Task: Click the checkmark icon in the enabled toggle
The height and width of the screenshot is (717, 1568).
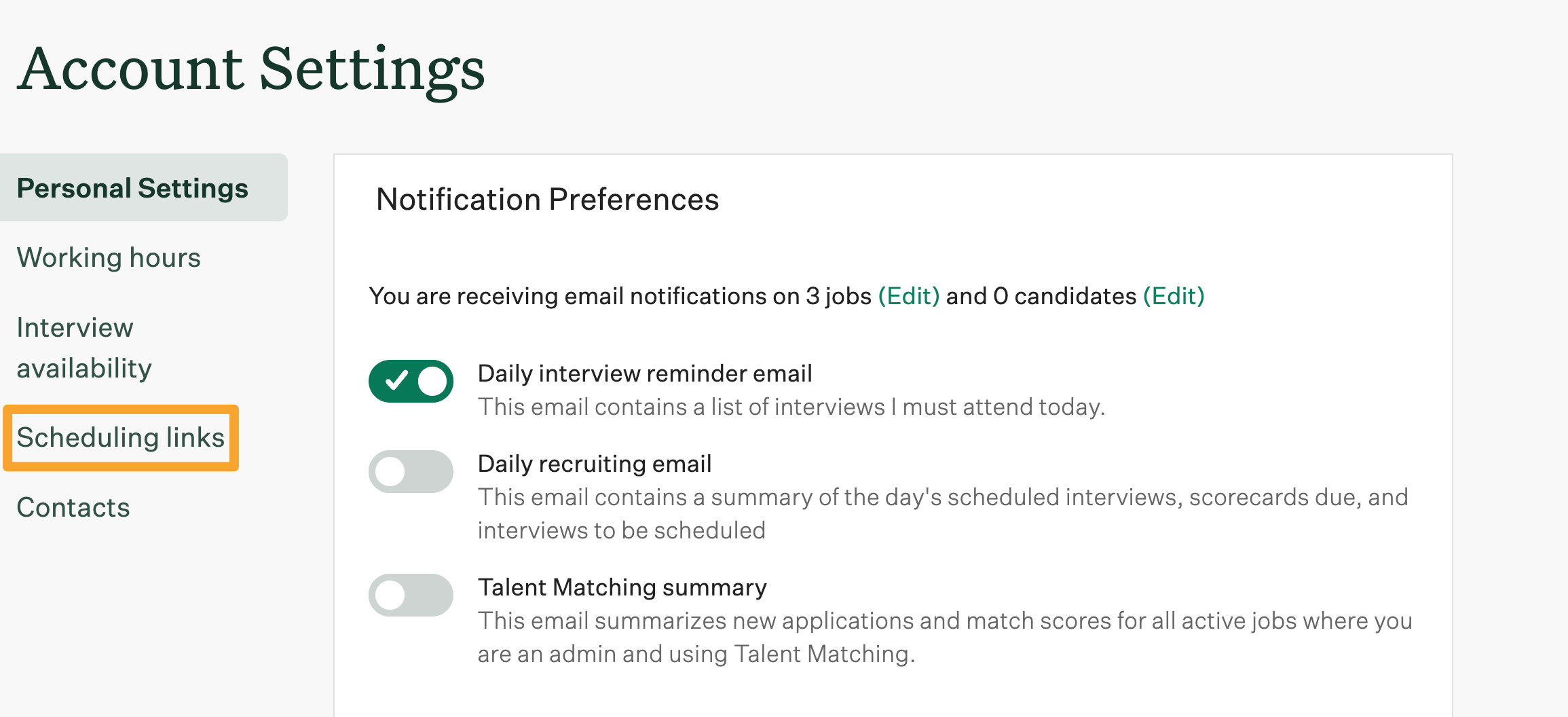Action: click(x=396, y=381)
